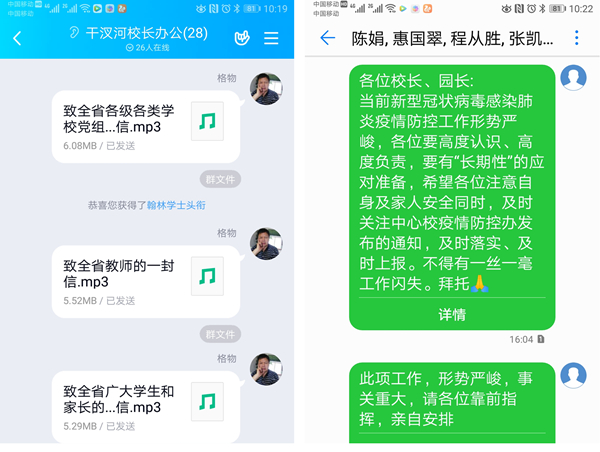Screen dimensions: 600x452
Task: Click the first 群文件 tag
Action: 220,179
